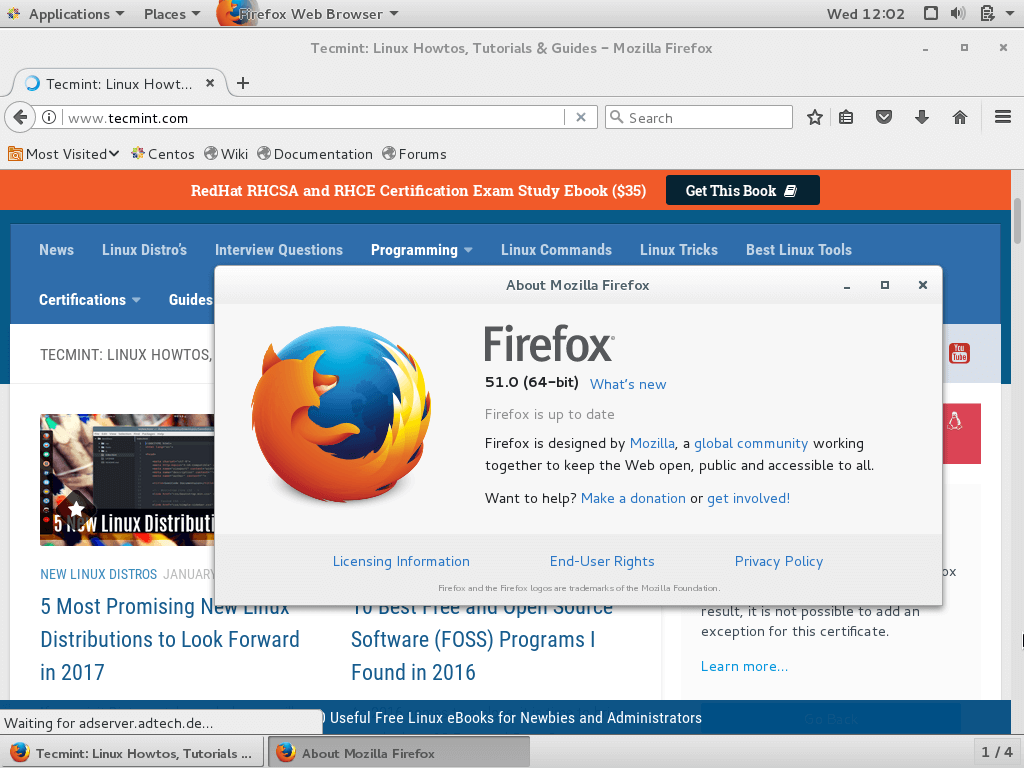Open 5 New Linux Distributions thumbnail
The image size is (1024, 768).
coord(127,479)
